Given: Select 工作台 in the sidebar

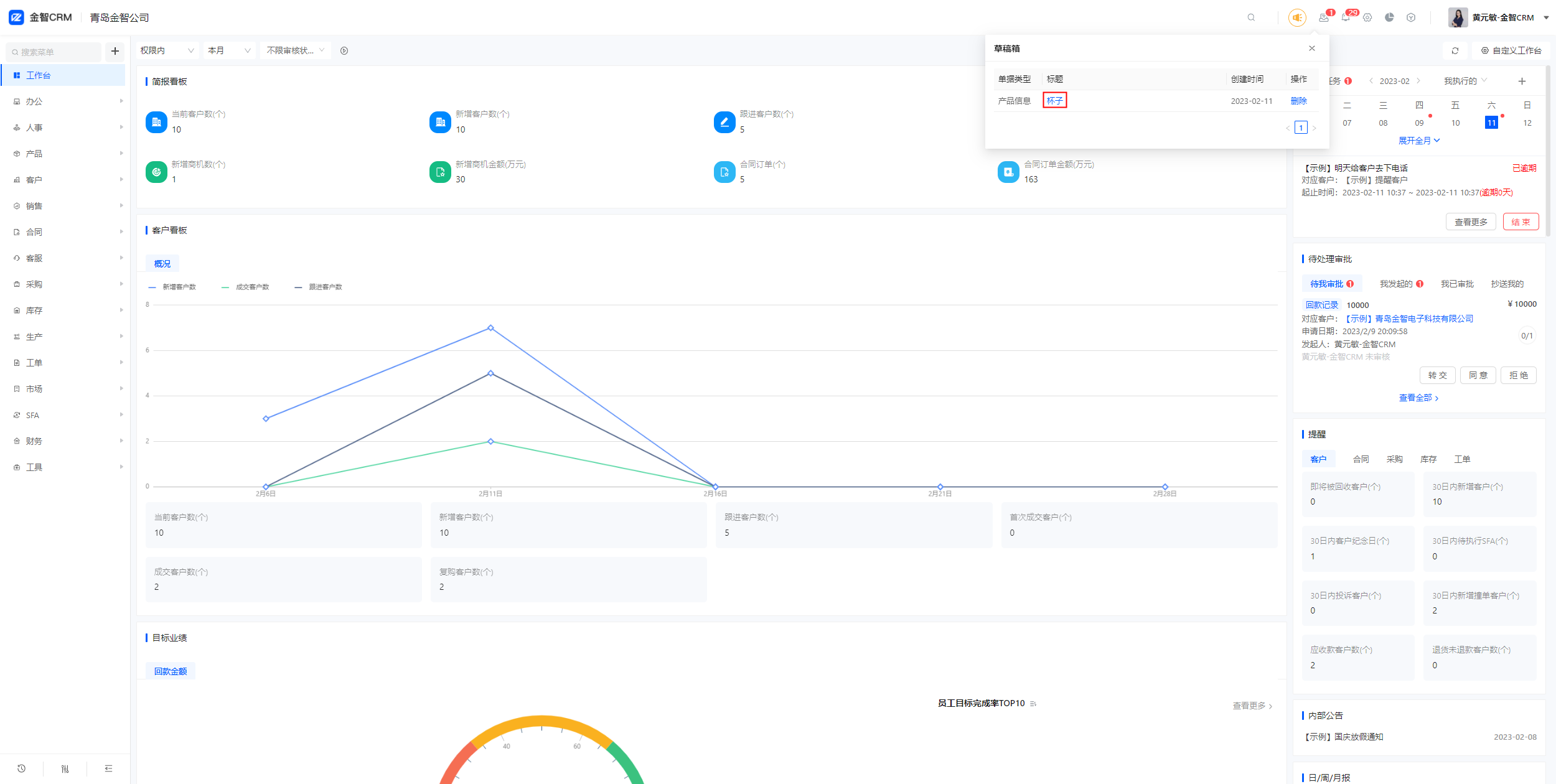Looking at the screenshot, I should click(64, 75).
